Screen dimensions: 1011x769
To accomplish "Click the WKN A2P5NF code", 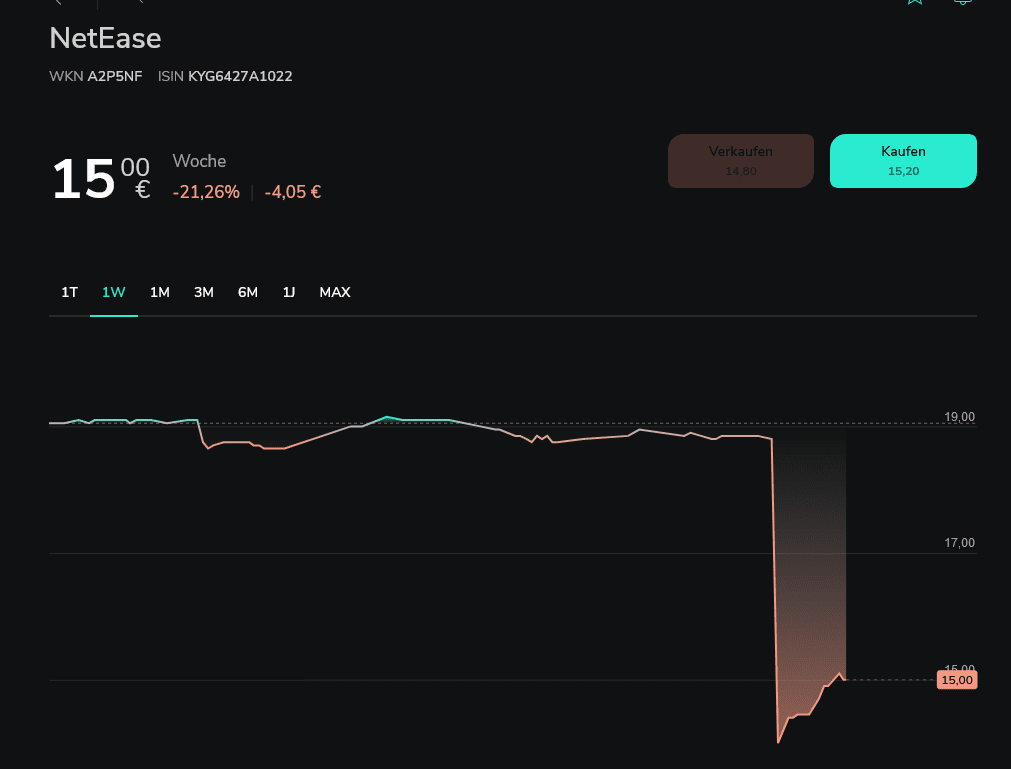I will coord(96,76).
